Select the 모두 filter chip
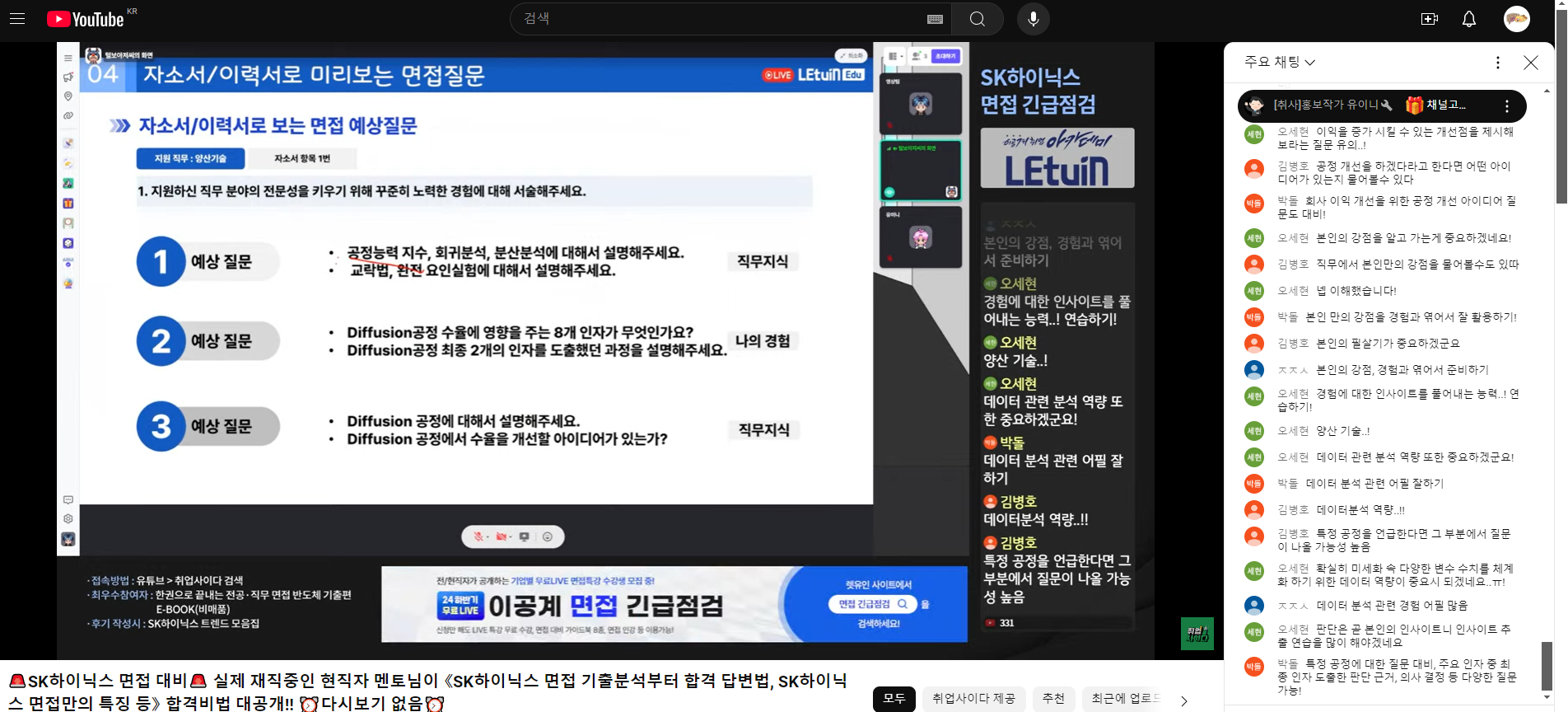Image resolution: width=1568 pixels, height=712 pixels. (x=894, y=699)
